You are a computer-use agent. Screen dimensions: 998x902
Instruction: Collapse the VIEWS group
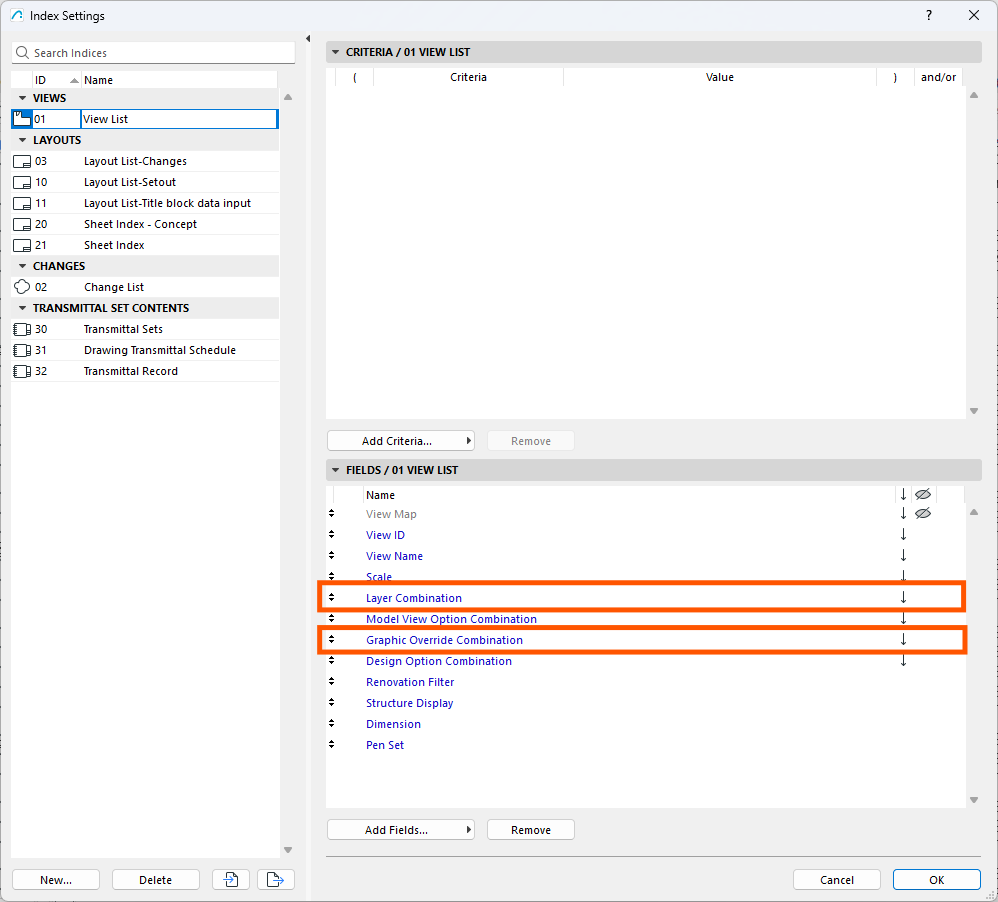coord(23,98)
